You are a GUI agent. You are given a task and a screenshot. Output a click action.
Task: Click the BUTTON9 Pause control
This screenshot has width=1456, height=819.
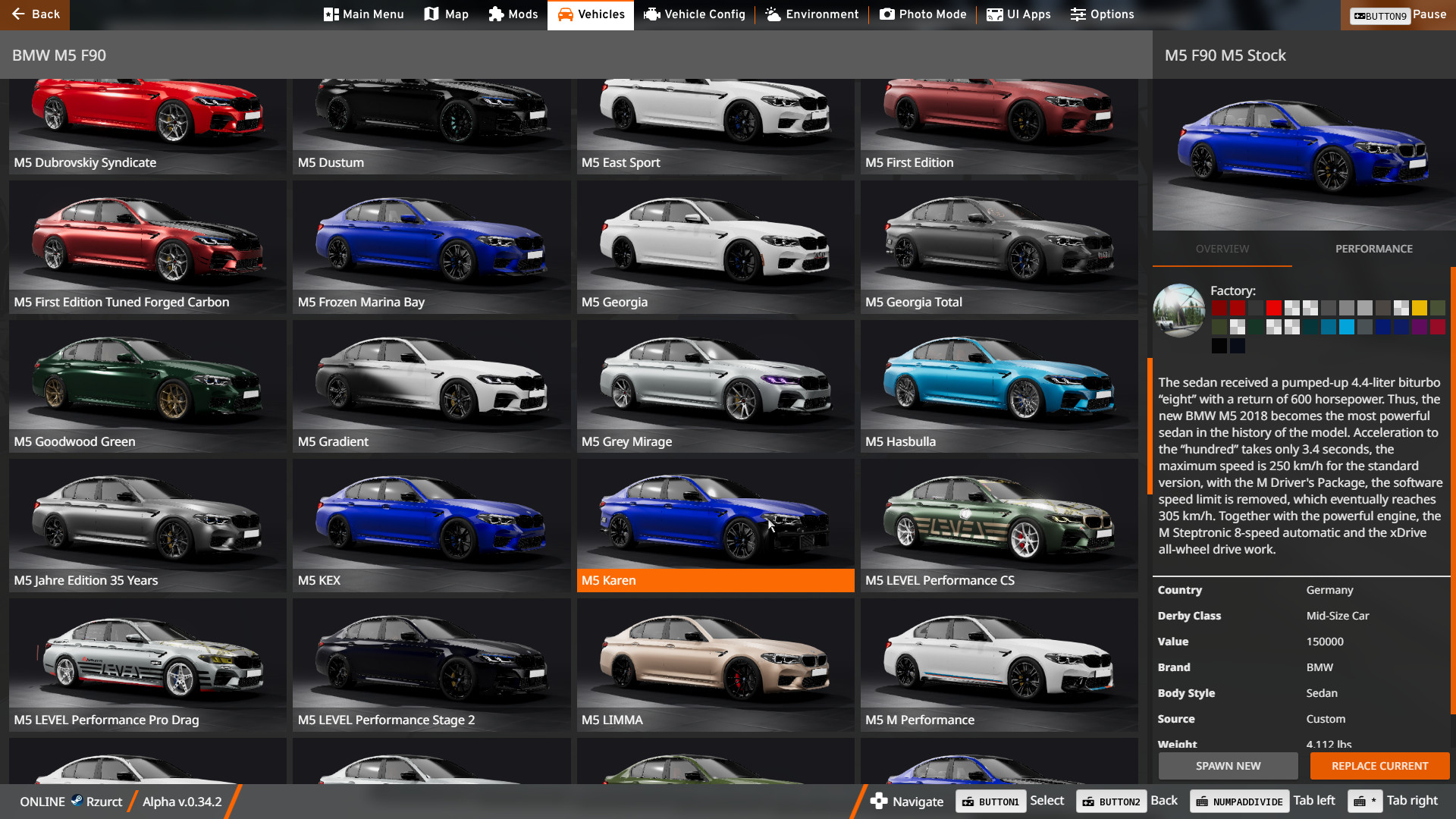point(1398,15)
